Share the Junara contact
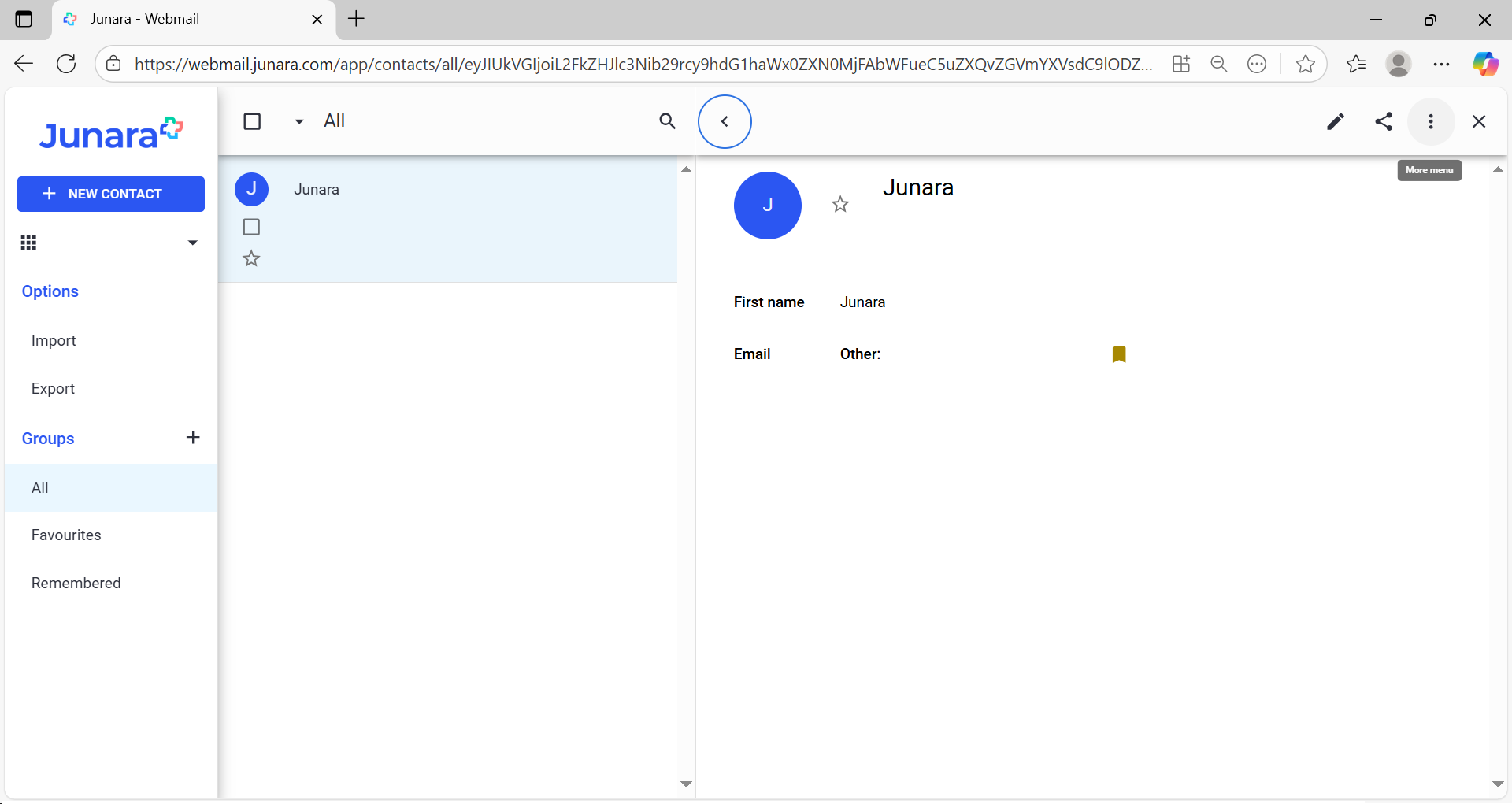 pos(1384,121)
